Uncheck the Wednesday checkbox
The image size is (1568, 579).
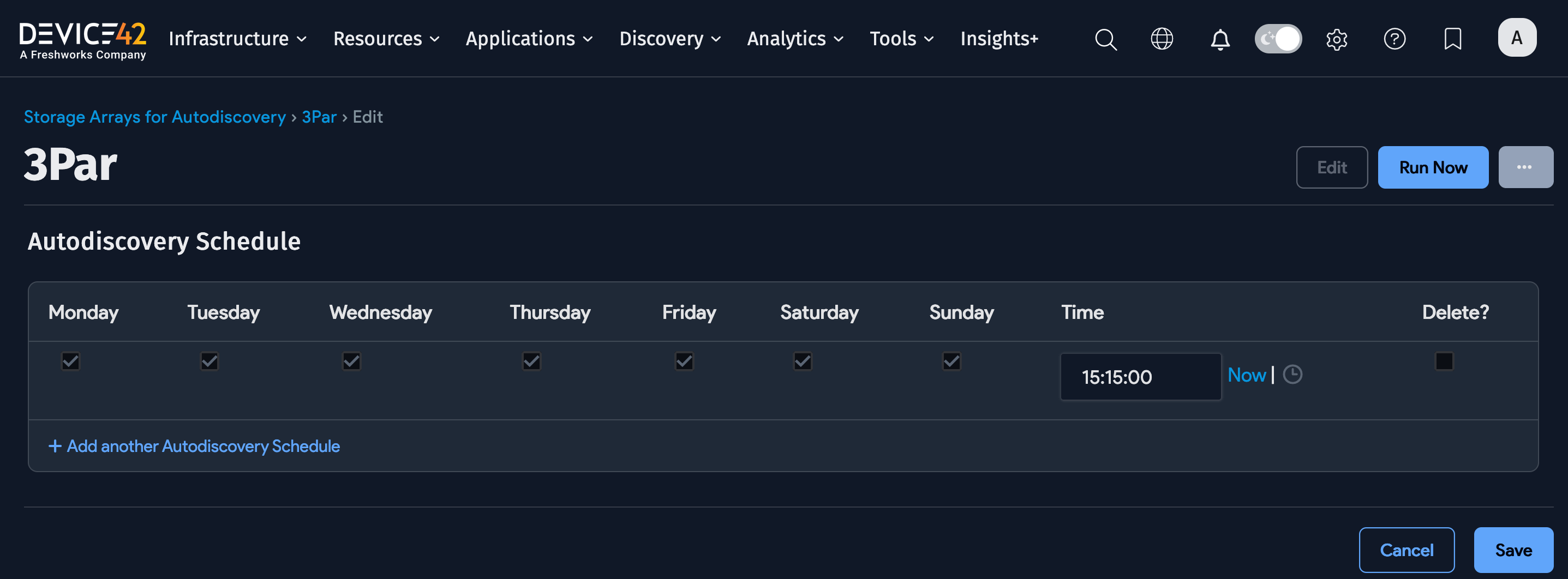click(351, 361)
